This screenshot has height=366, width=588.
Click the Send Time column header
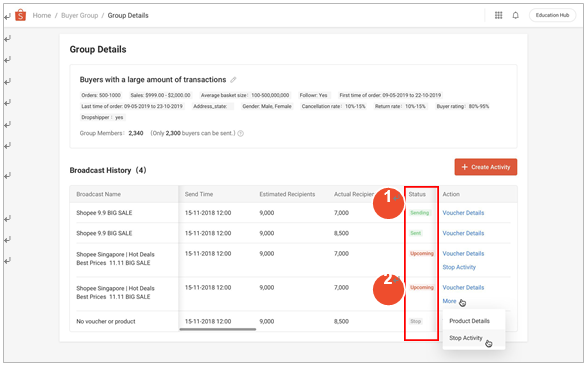coord(199,194)
